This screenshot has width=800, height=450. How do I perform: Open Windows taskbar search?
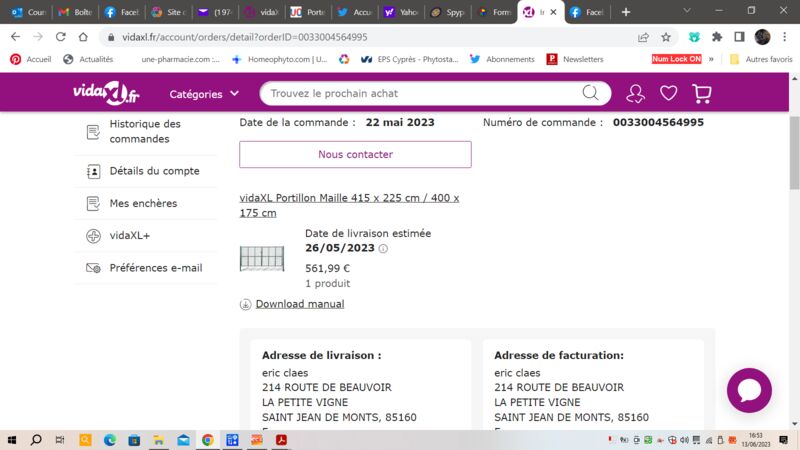point(36,440)
